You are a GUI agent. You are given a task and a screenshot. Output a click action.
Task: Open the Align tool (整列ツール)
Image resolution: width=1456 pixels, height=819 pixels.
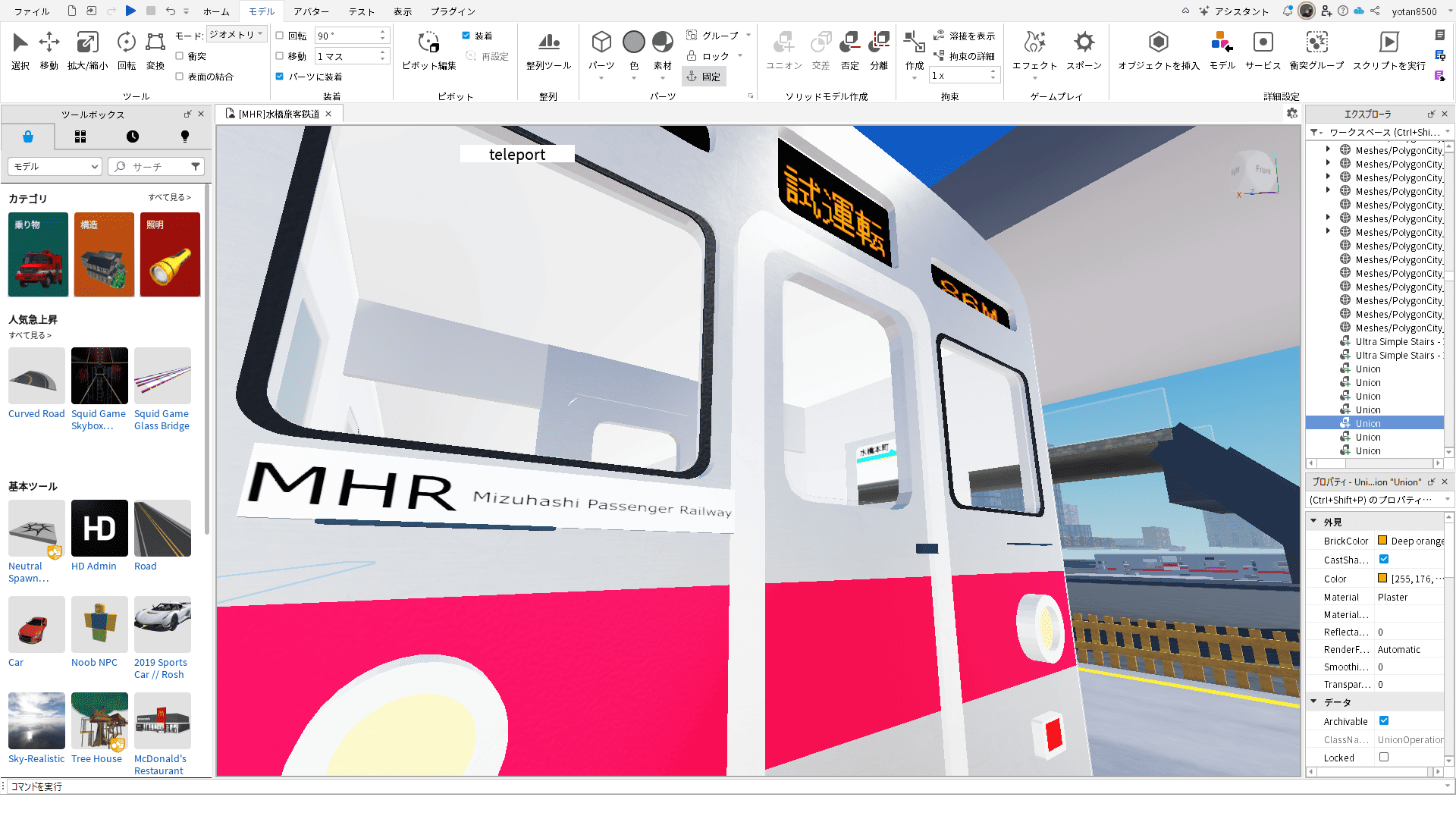pos(548,50)
